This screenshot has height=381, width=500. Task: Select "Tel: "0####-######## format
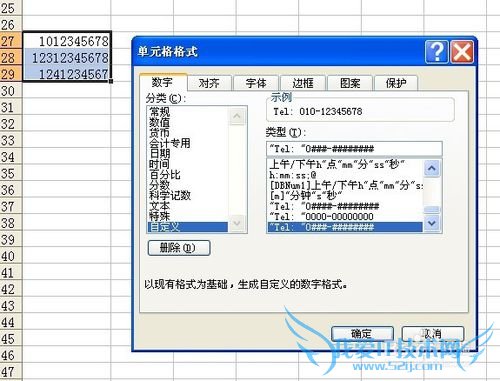345,206
